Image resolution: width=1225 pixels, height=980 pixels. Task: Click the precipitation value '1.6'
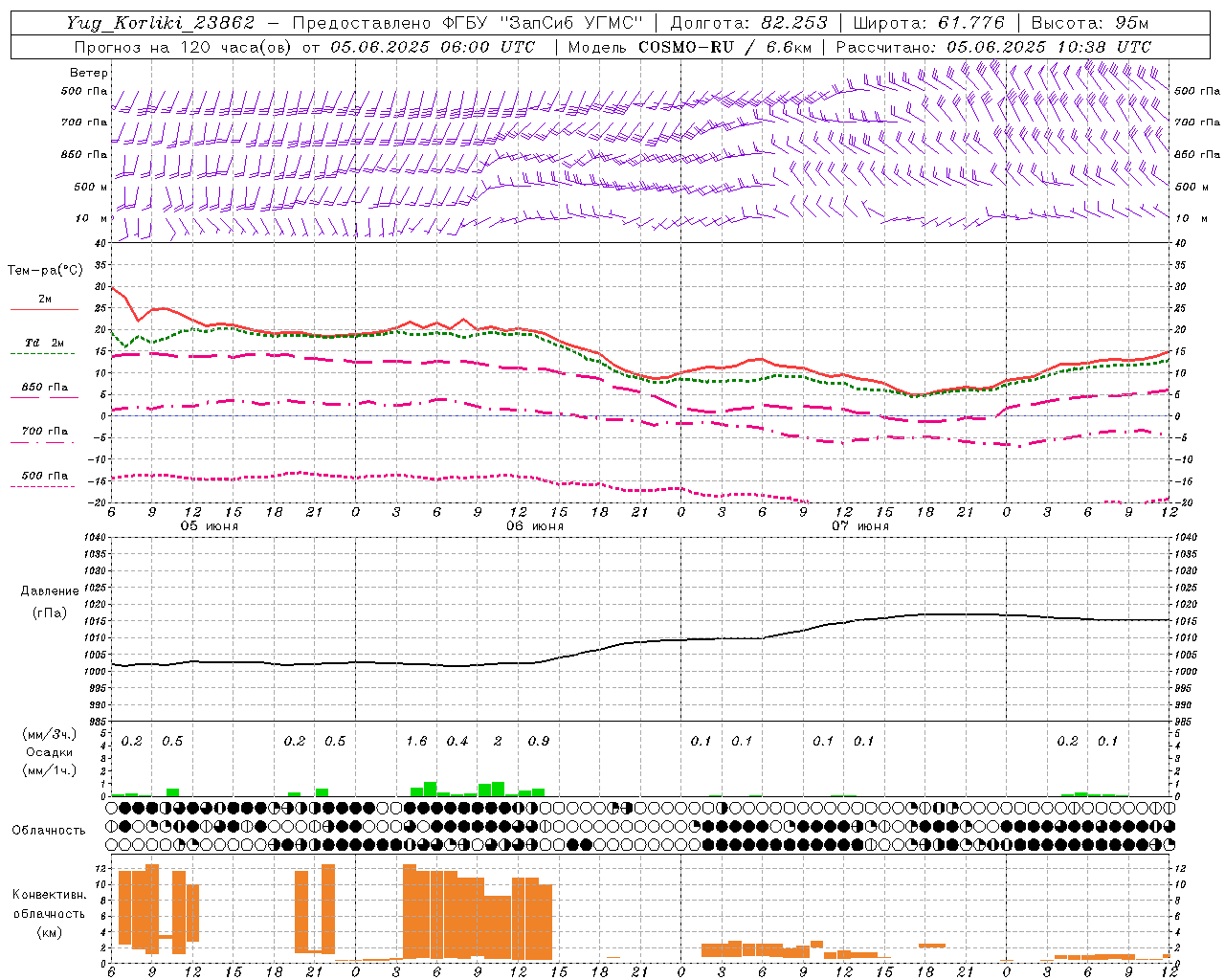(x=417, y=742)
